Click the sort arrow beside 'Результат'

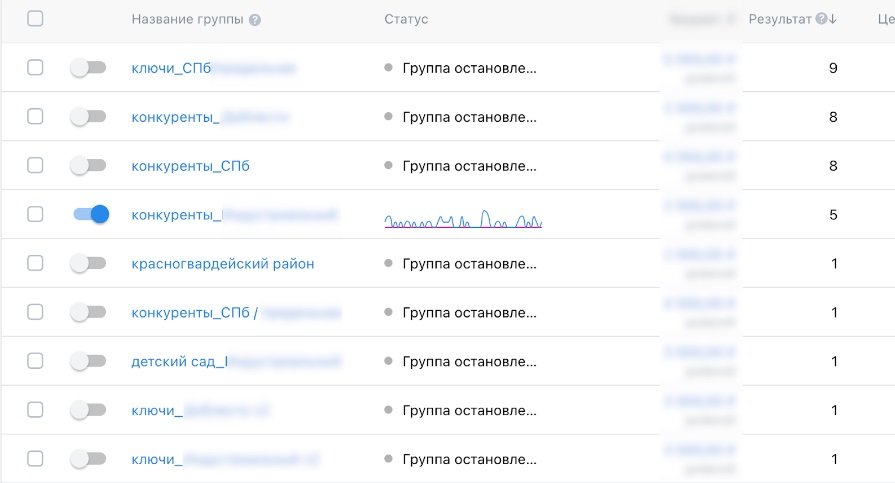(833, 19)
